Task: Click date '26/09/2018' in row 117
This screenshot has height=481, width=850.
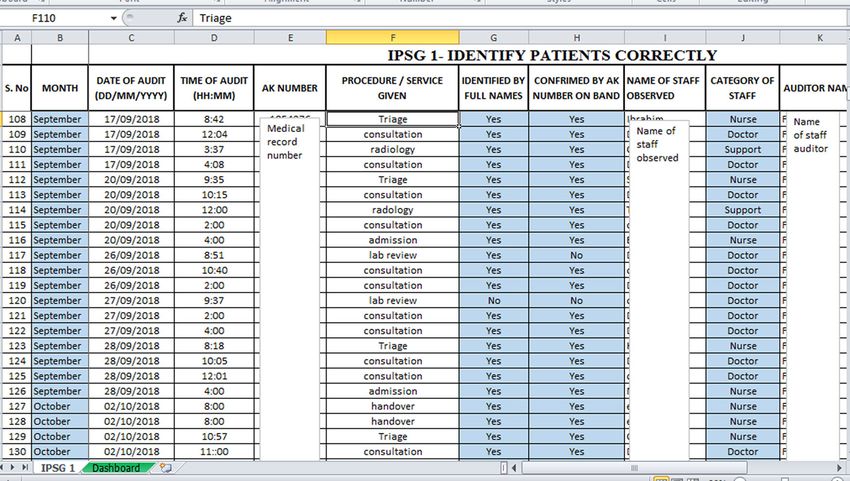Action: [131, 255]
